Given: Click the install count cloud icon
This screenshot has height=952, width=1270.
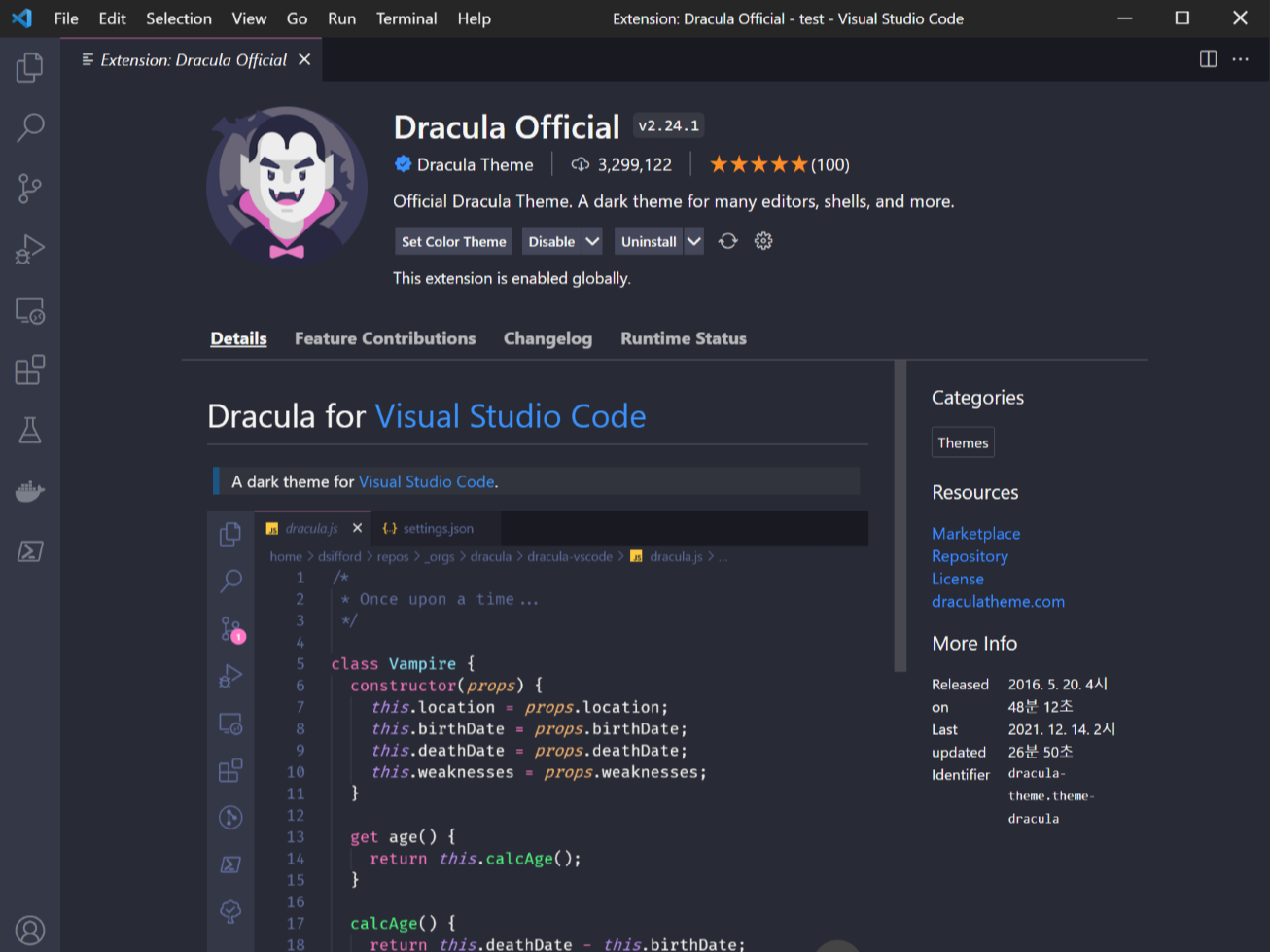Looking at the screenshot, I should 581,164.
